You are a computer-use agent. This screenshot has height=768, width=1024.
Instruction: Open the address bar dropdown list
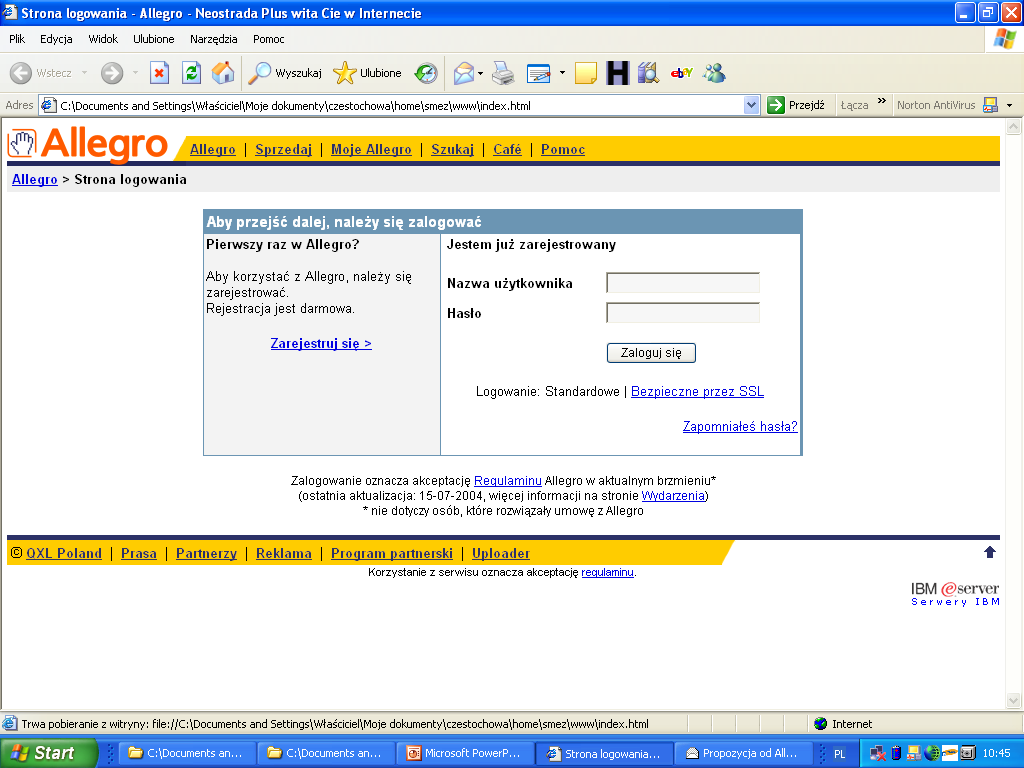[x=752, y=105]
